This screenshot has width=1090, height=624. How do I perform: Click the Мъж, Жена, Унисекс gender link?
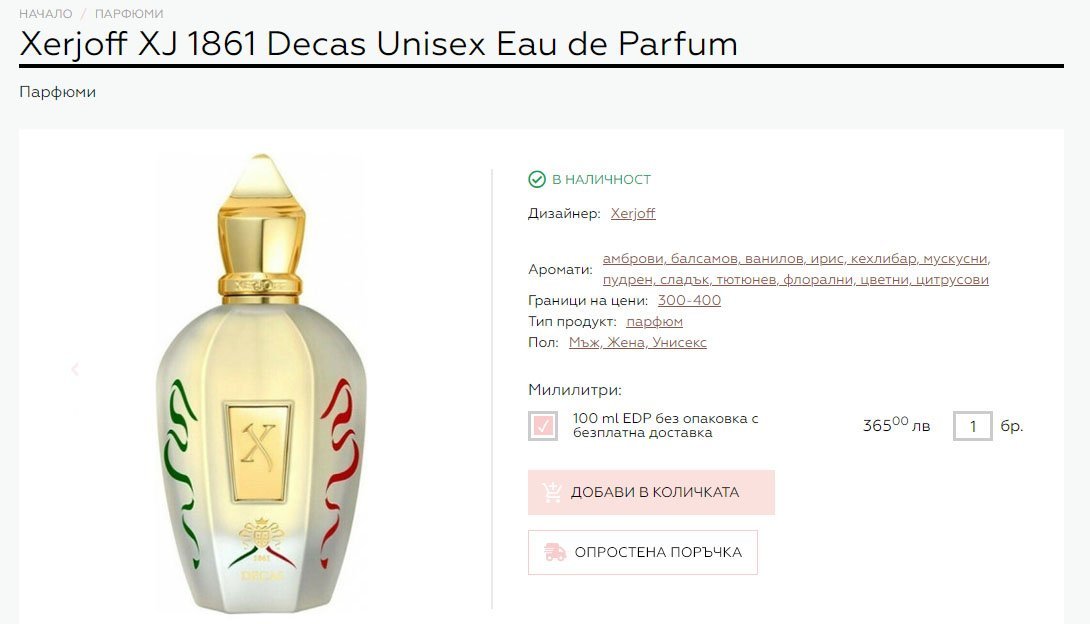637,343
